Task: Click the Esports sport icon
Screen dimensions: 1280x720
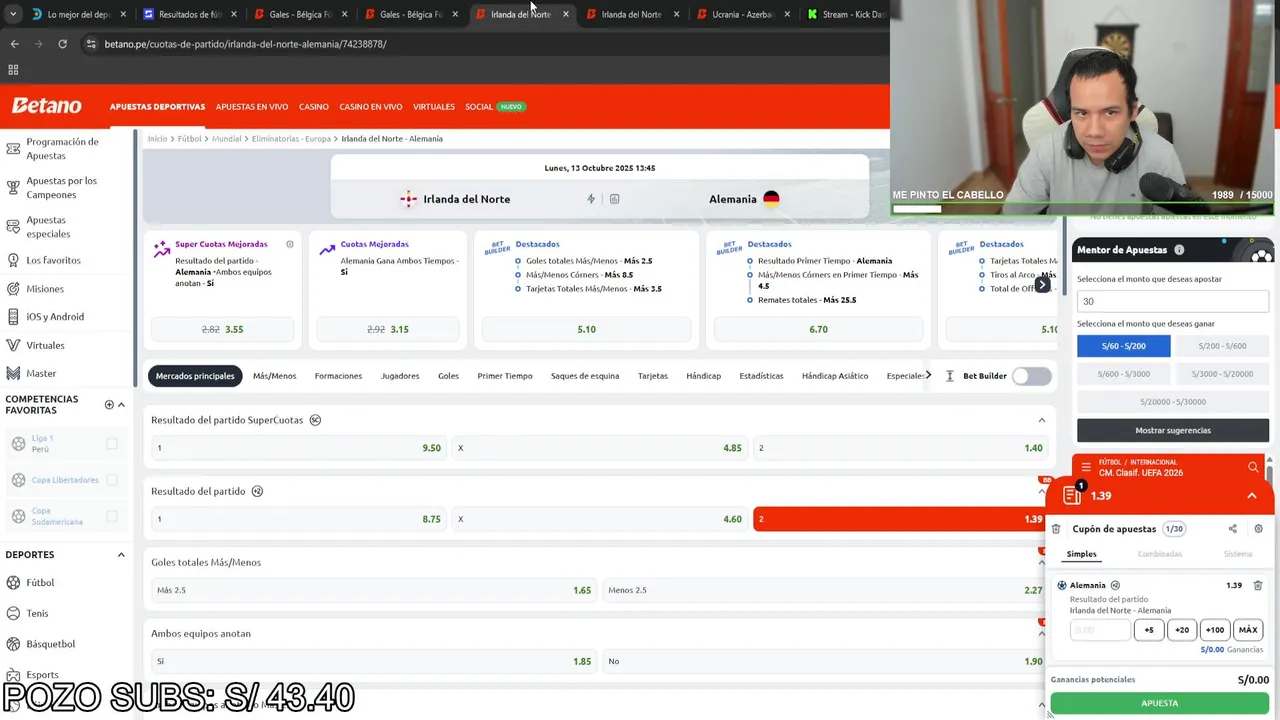Action: pyautogui.click(x=13, y=675)
